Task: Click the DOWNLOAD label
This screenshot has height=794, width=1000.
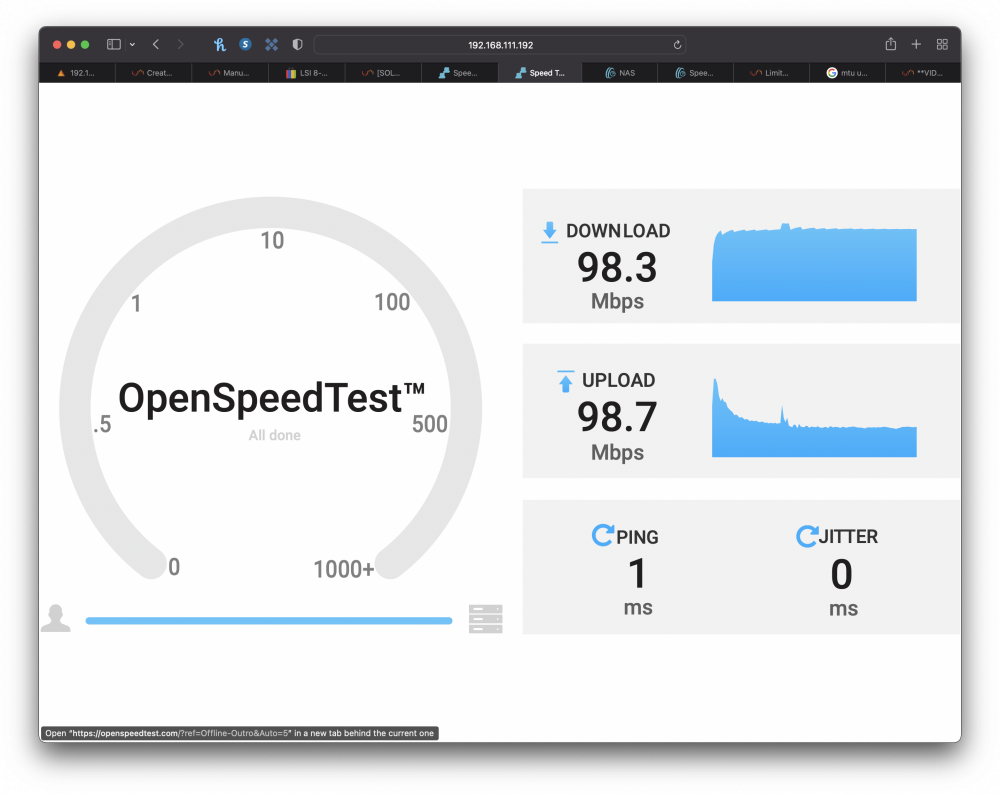Action: click(618, 231)
